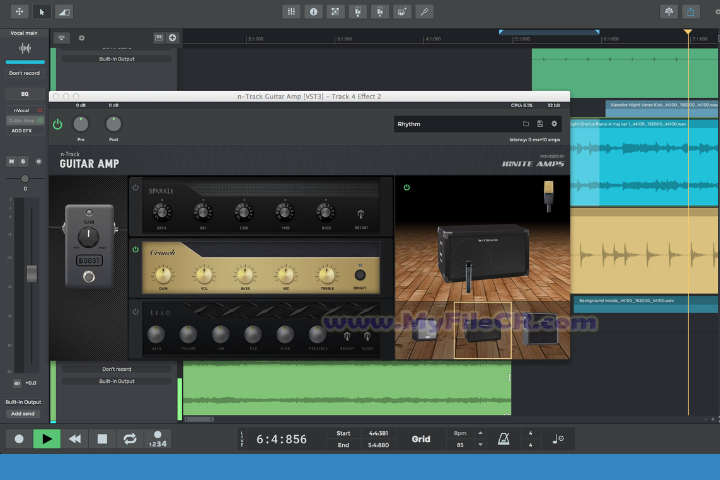The image size is (720, 480).
Task: Select Guitar Amp effect slot
Action: [22, 120]
